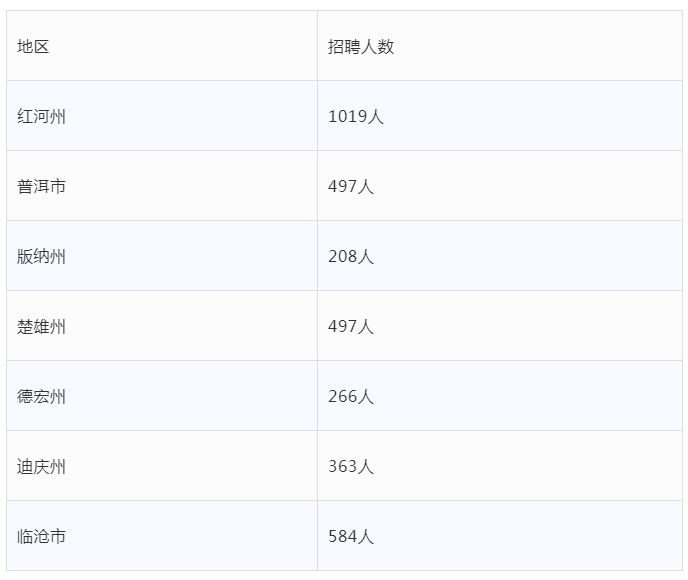Image resolution: width=688 pixels, height=580 pixels.
Task: Click 497人 in the 楚雄州 row
Action: point(350,327)
